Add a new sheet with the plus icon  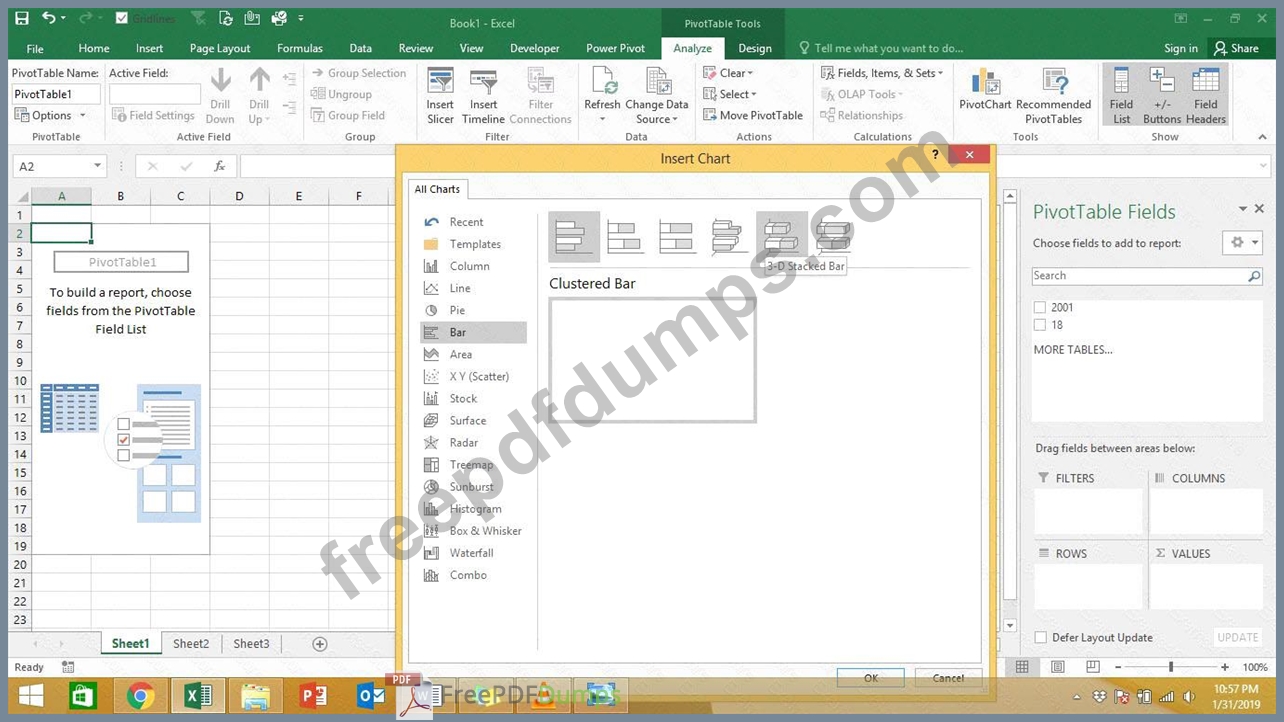coord(320,644)
